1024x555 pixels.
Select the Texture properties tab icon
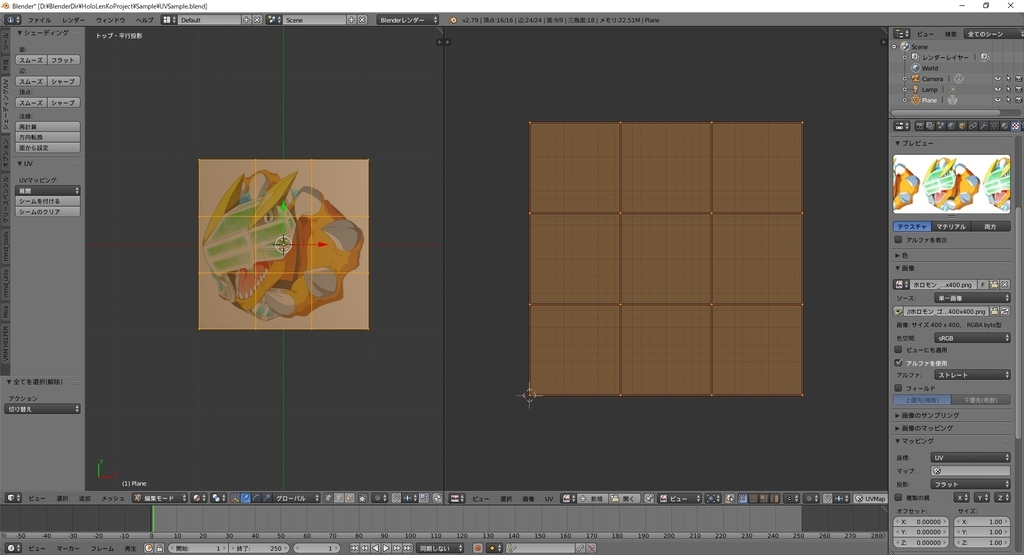point(1016,126)
